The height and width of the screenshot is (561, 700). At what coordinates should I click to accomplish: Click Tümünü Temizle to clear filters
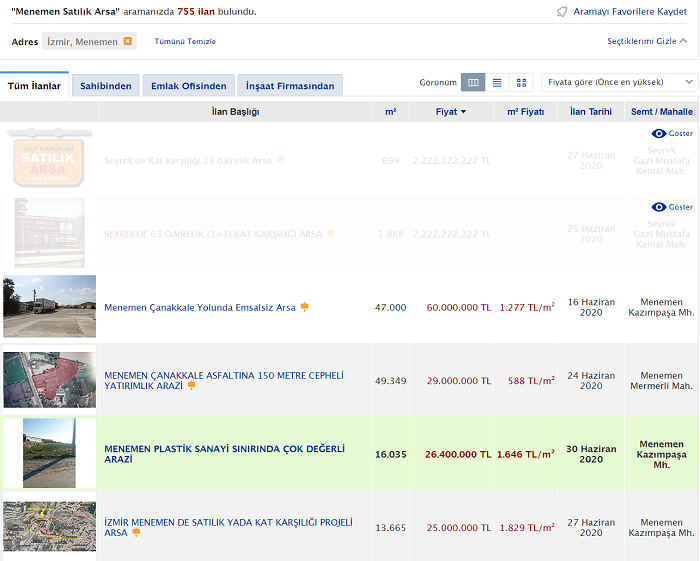(x=185, y=41)
